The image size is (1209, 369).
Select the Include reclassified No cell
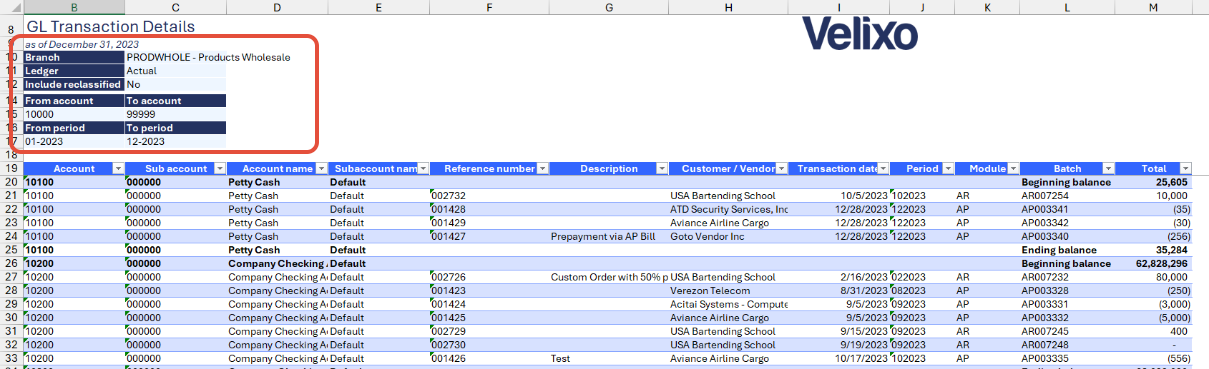point(175,85)
